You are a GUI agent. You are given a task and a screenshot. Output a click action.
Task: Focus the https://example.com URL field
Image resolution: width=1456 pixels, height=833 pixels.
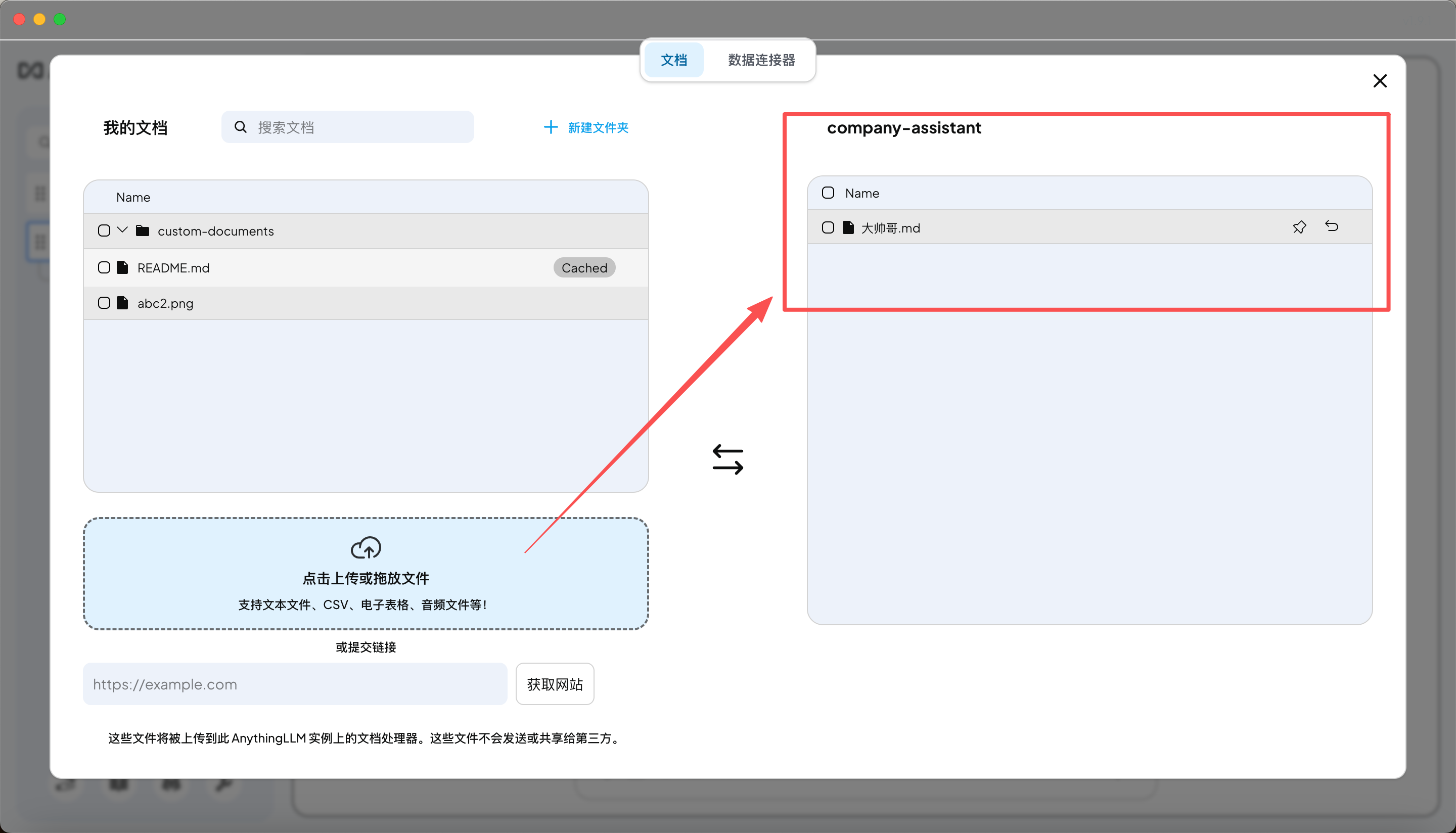tap(295, 684)
